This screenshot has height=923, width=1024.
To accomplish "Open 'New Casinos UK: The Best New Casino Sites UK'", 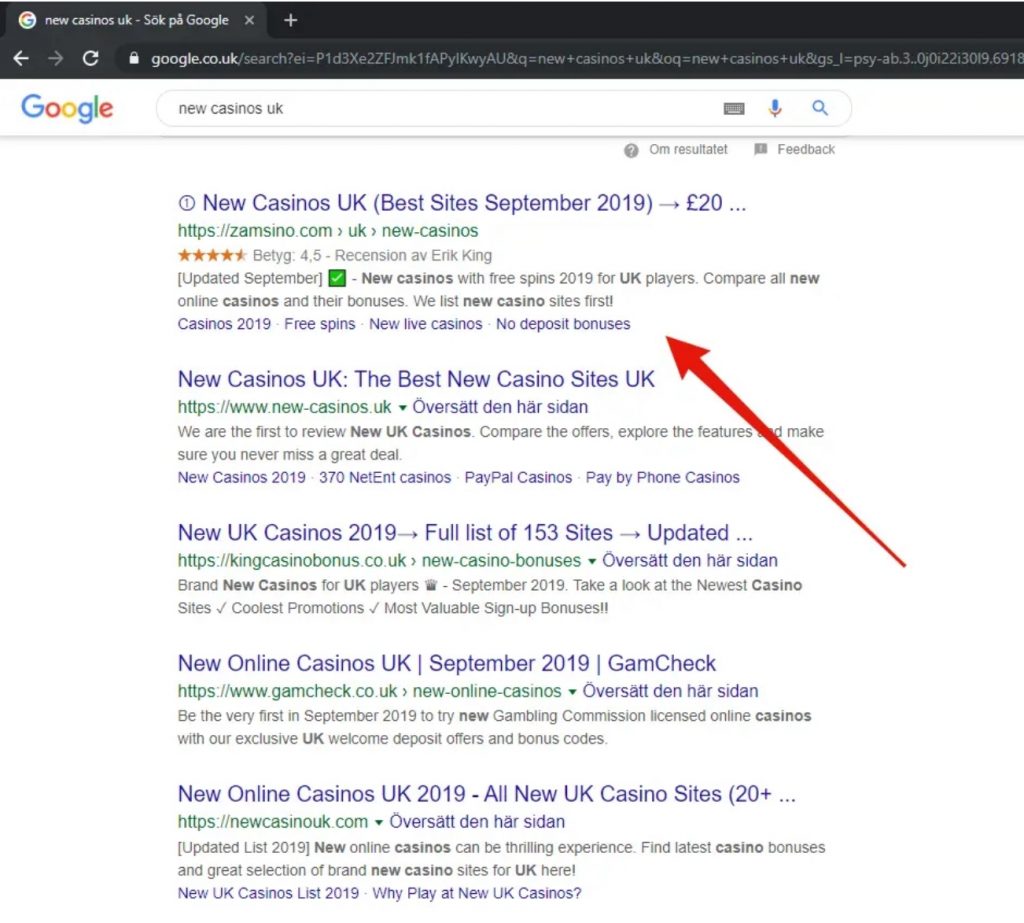I will click(x=416, y=379).
